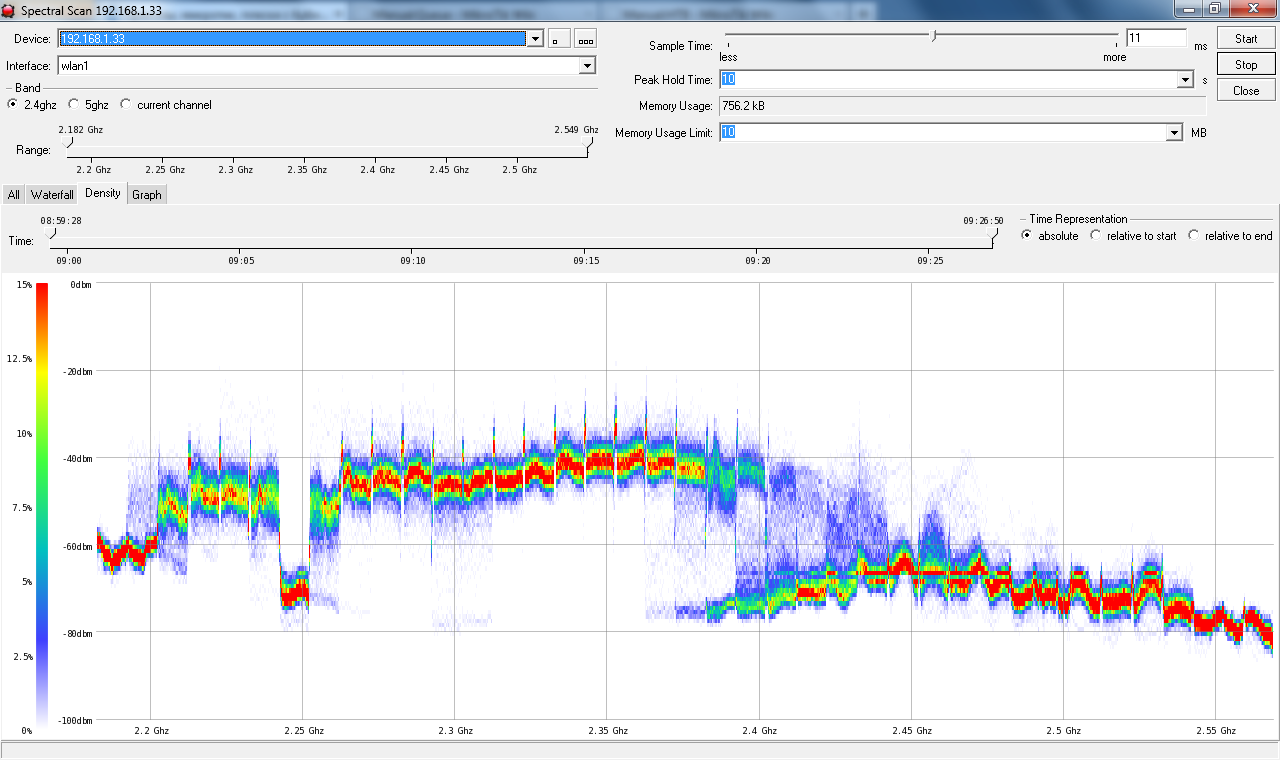Open the Device dropdown arrow
The image size is (1280, 760).
[x=535, y=39]
